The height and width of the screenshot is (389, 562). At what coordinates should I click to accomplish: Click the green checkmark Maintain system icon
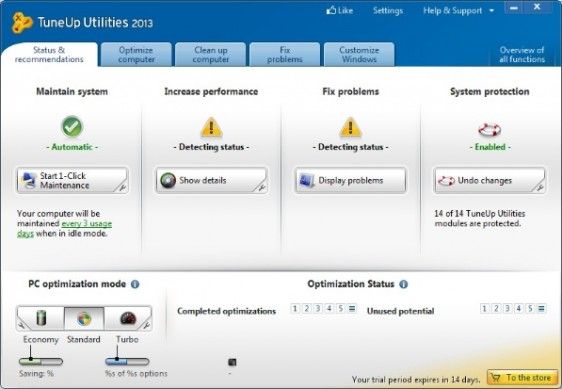(72, 127)
